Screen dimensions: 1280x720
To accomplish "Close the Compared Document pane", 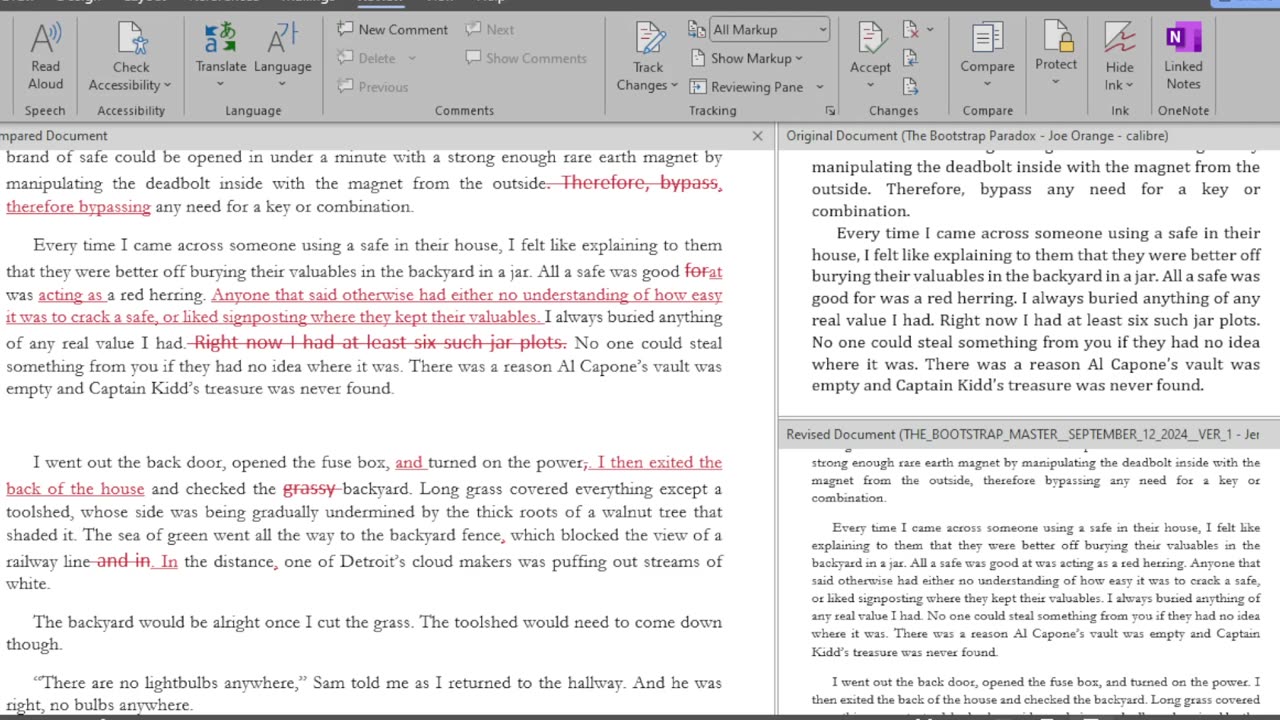I will point(757,136).
